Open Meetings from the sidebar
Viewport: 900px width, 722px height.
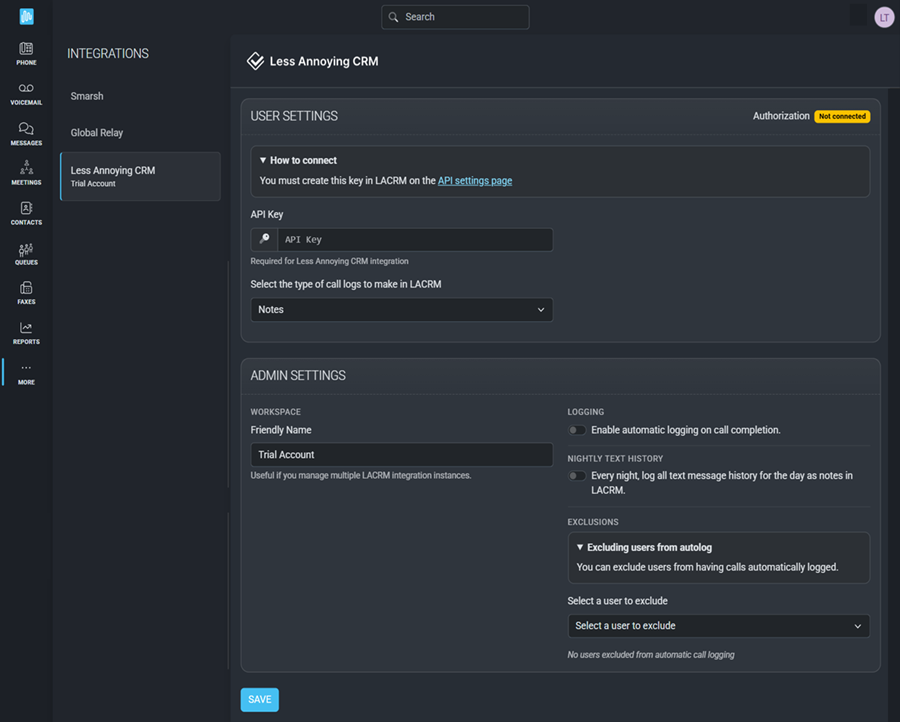pos(26,172)
